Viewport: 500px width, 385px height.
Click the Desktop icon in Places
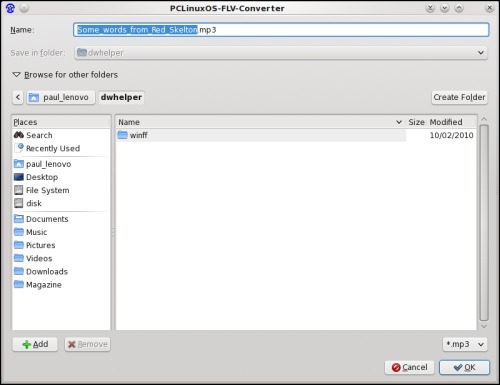tap(19, 177)
